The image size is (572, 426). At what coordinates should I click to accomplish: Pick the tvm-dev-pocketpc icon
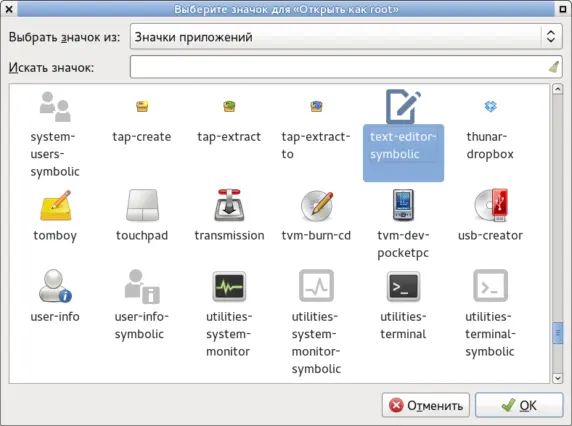[403, 205]
